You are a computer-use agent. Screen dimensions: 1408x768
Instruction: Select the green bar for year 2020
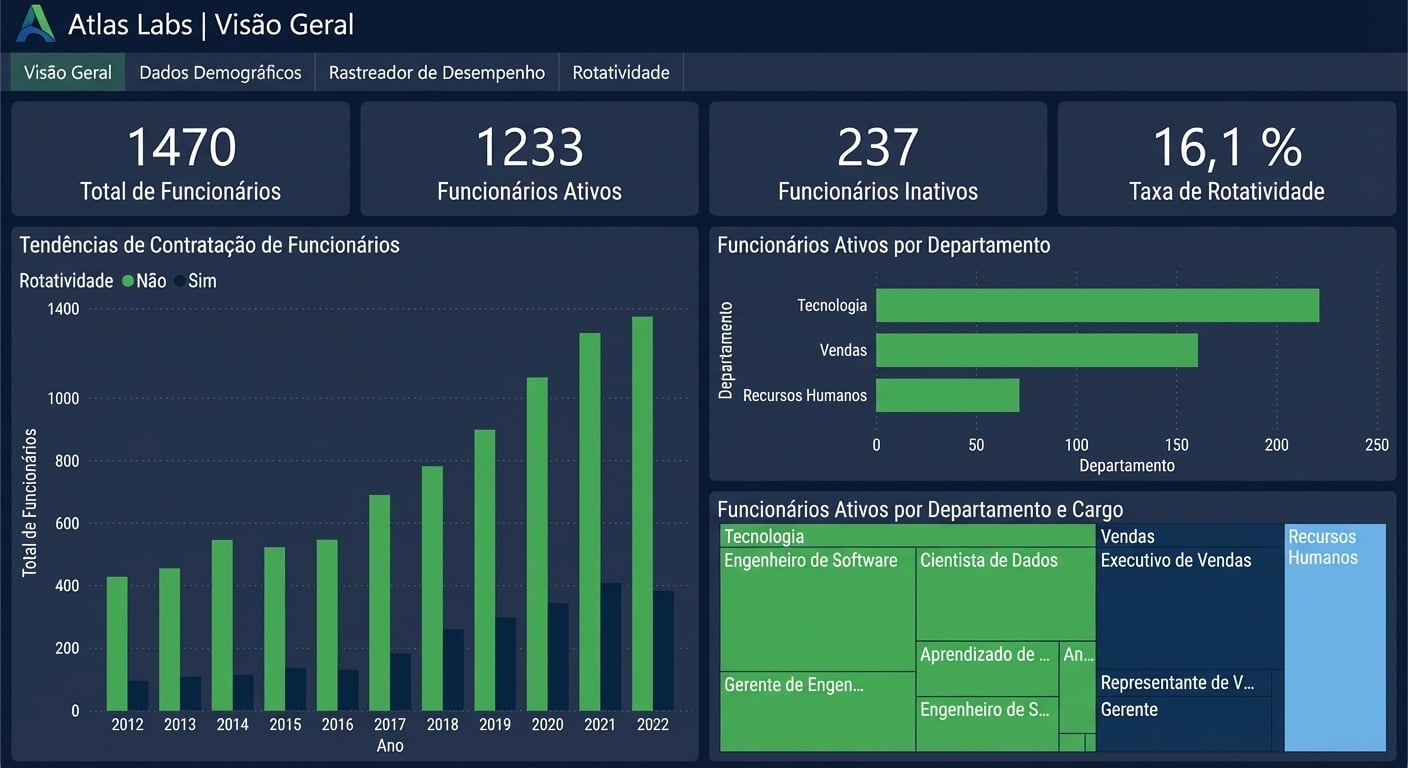pyautogui.click(x=537, y=544)
